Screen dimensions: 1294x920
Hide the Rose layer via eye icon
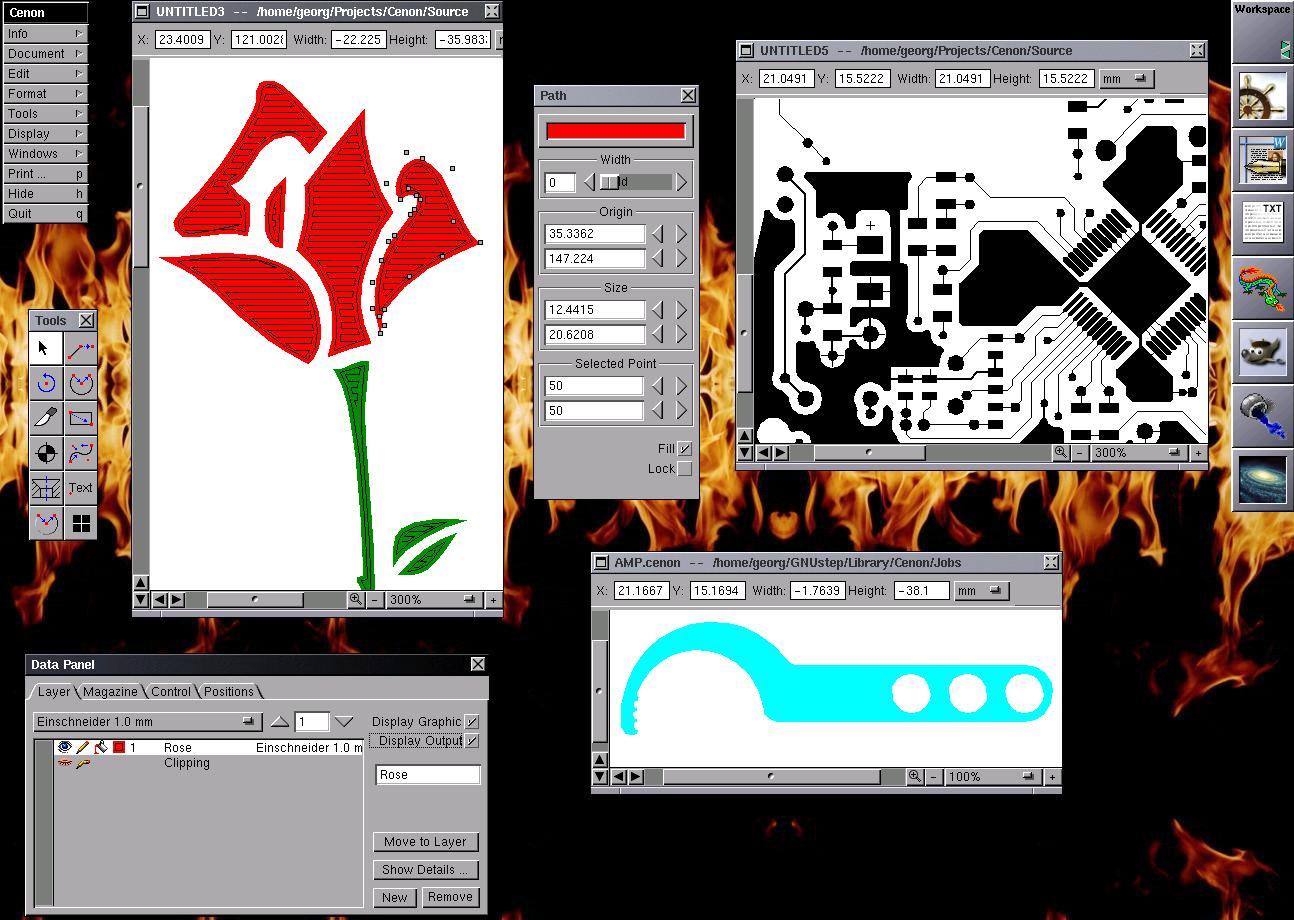(x=65, y=747)
